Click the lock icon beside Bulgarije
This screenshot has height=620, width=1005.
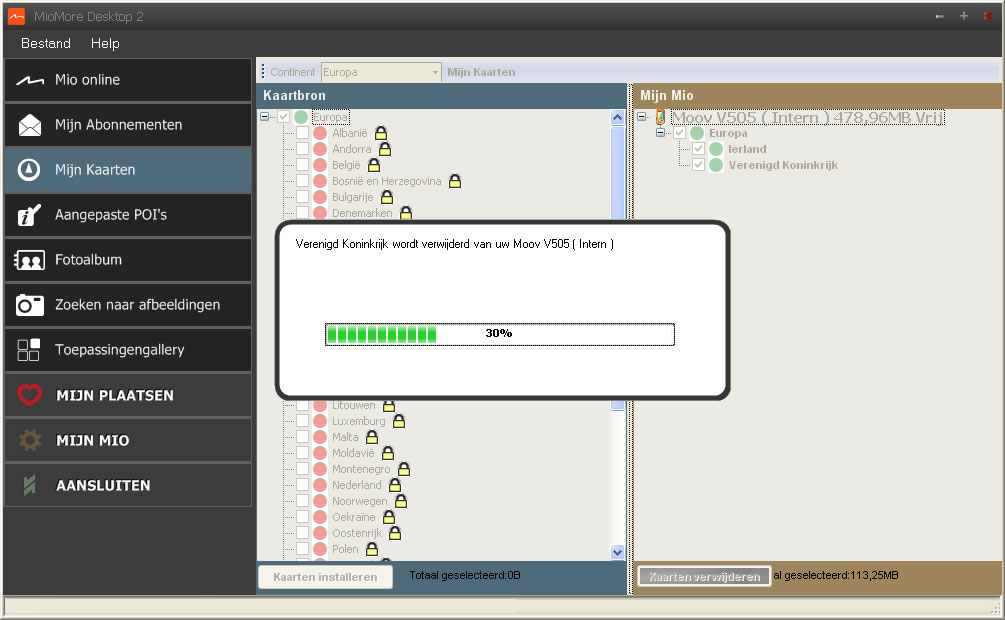(x=386, y=197)
